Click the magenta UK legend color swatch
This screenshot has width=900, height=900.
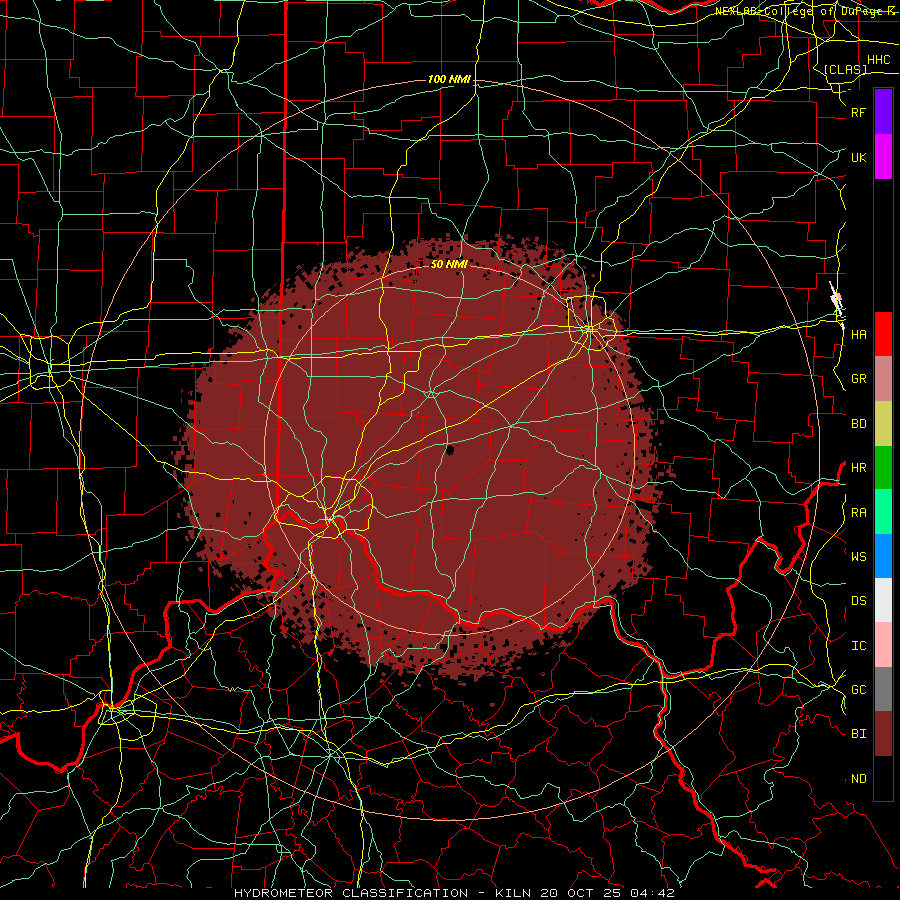[x=883, y=157]
